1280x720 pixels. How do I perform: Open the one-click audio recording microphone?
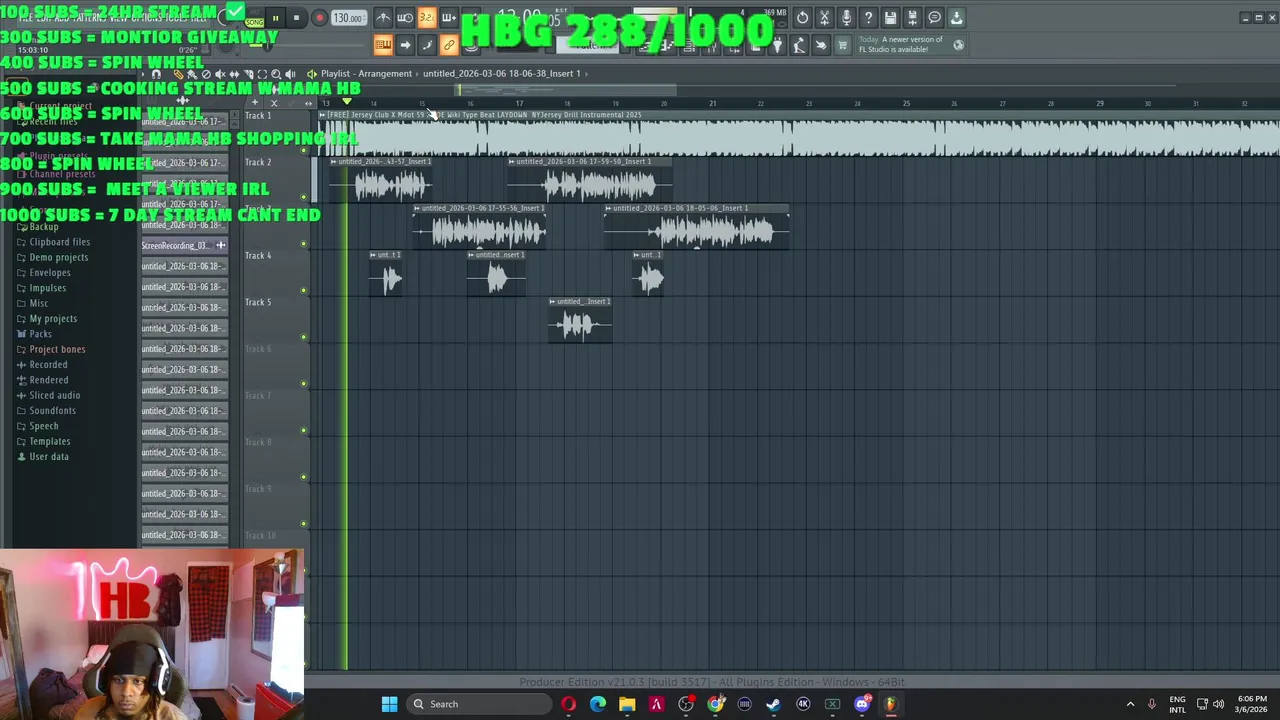click(x=846, y=18)
